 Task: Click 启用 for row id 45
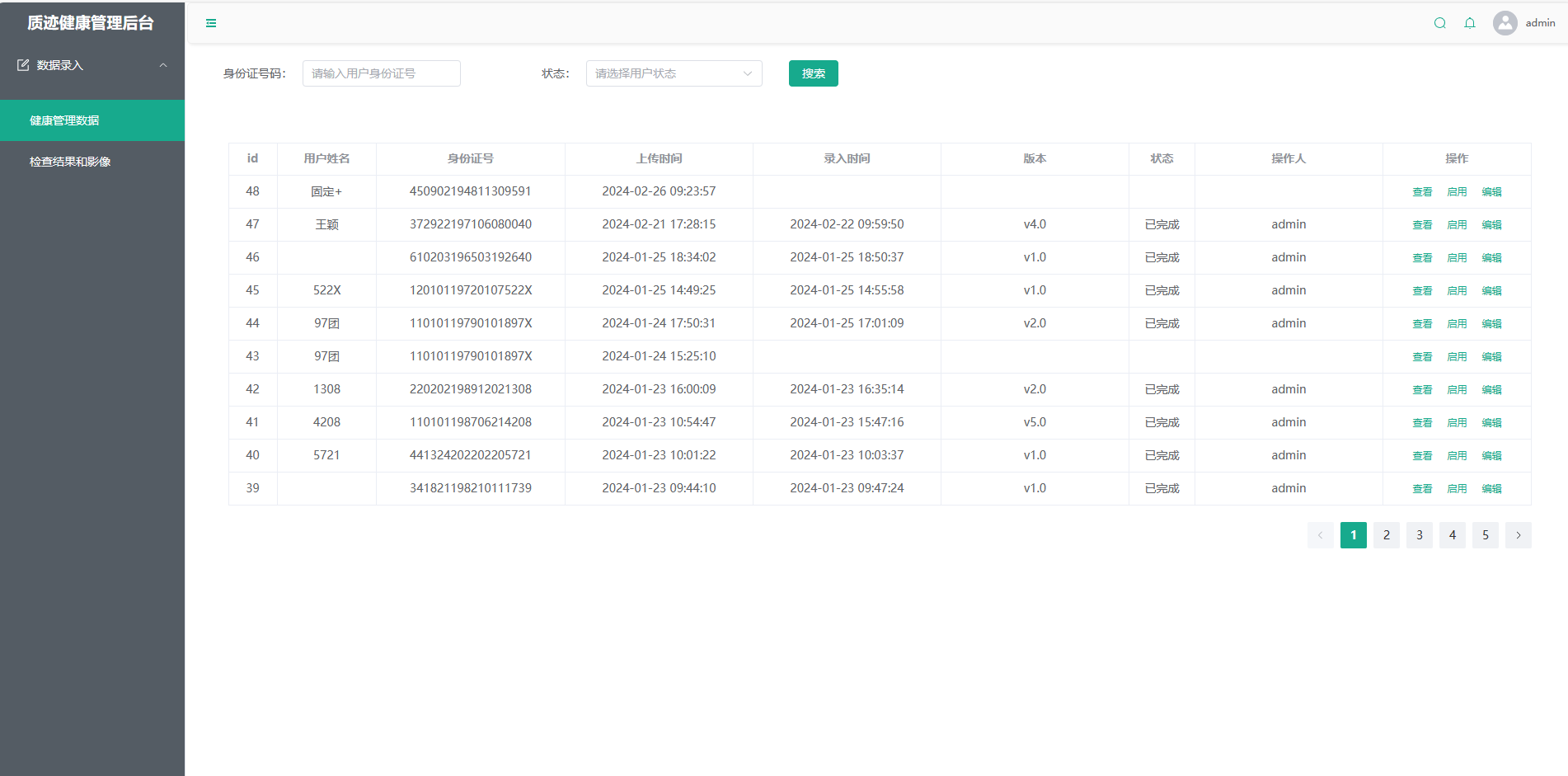pyautogui.click(x=1457, y=291)
